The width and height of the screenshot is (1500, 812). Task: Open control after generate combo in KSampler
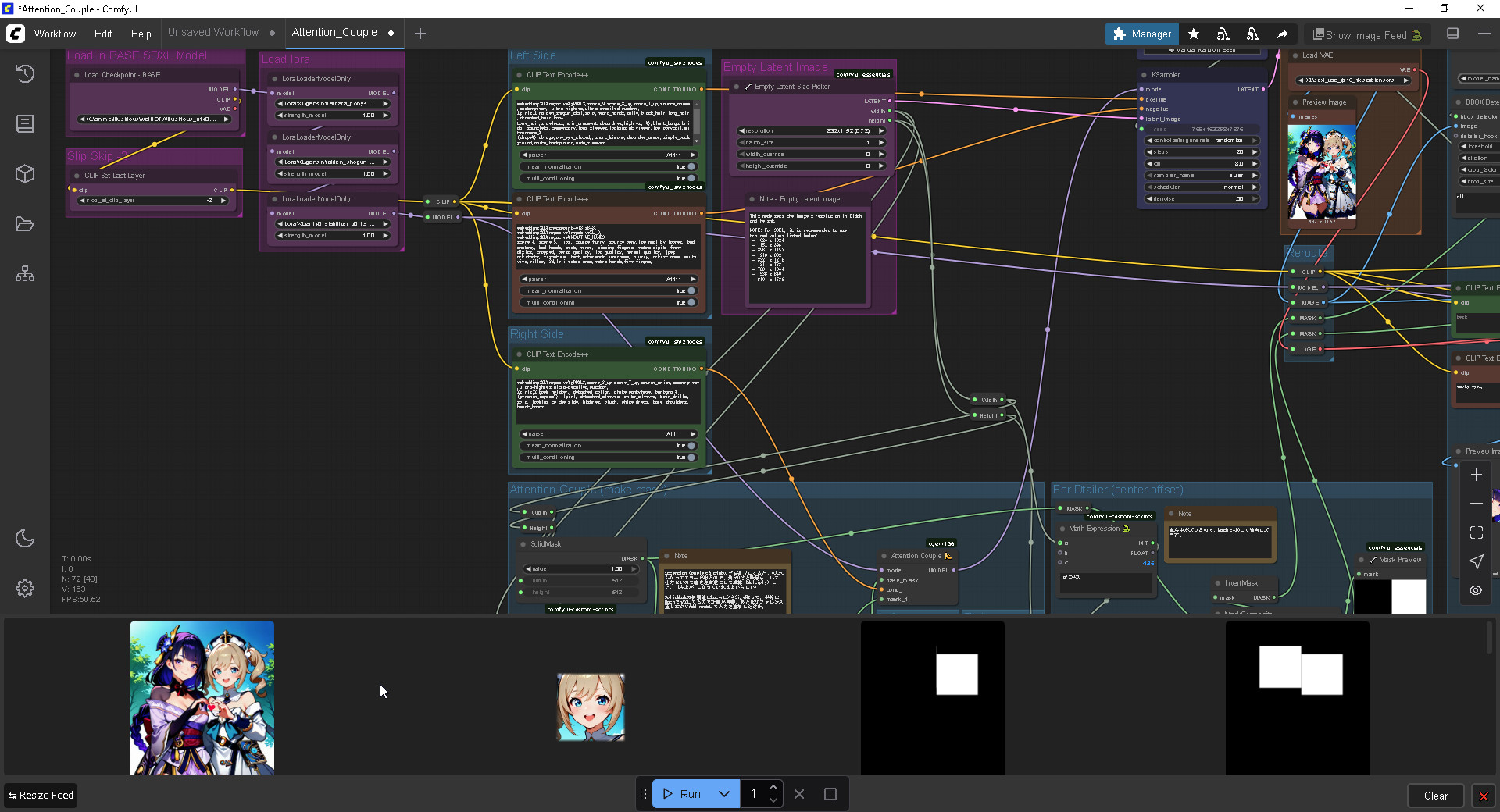[1202, 140]
